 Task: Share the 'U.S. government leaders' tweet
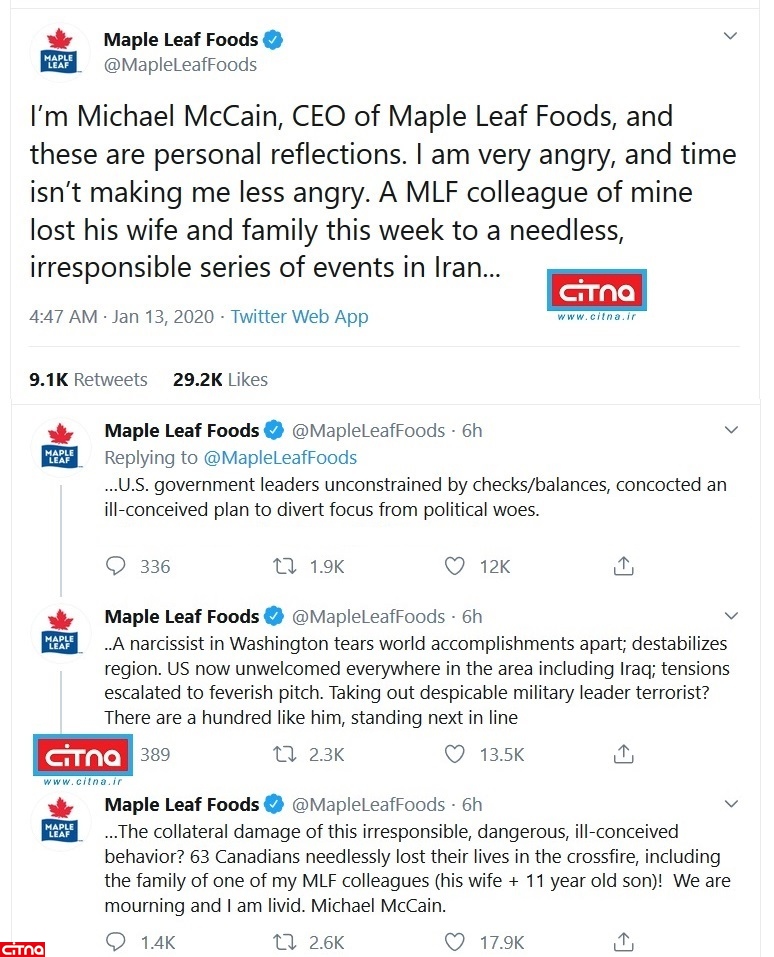coord(623,566)
